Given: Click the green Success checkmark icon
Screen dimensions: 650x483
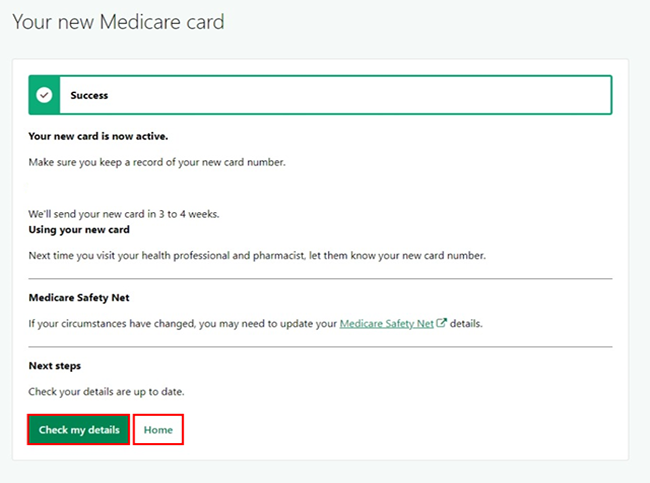Looking at the screenshot, I should pos(44,96).
